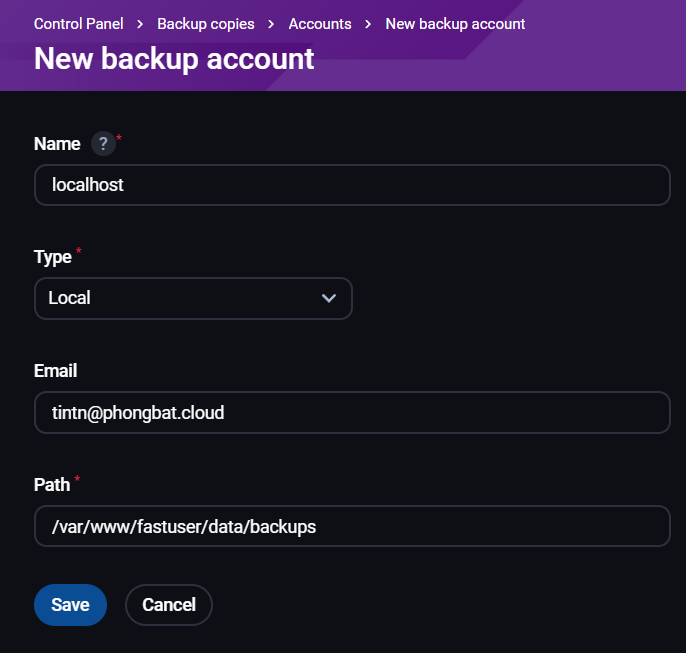686x653 pixels.
Task: Click the breadcrumb arrow after Accounts
Action: click(368, 23)
